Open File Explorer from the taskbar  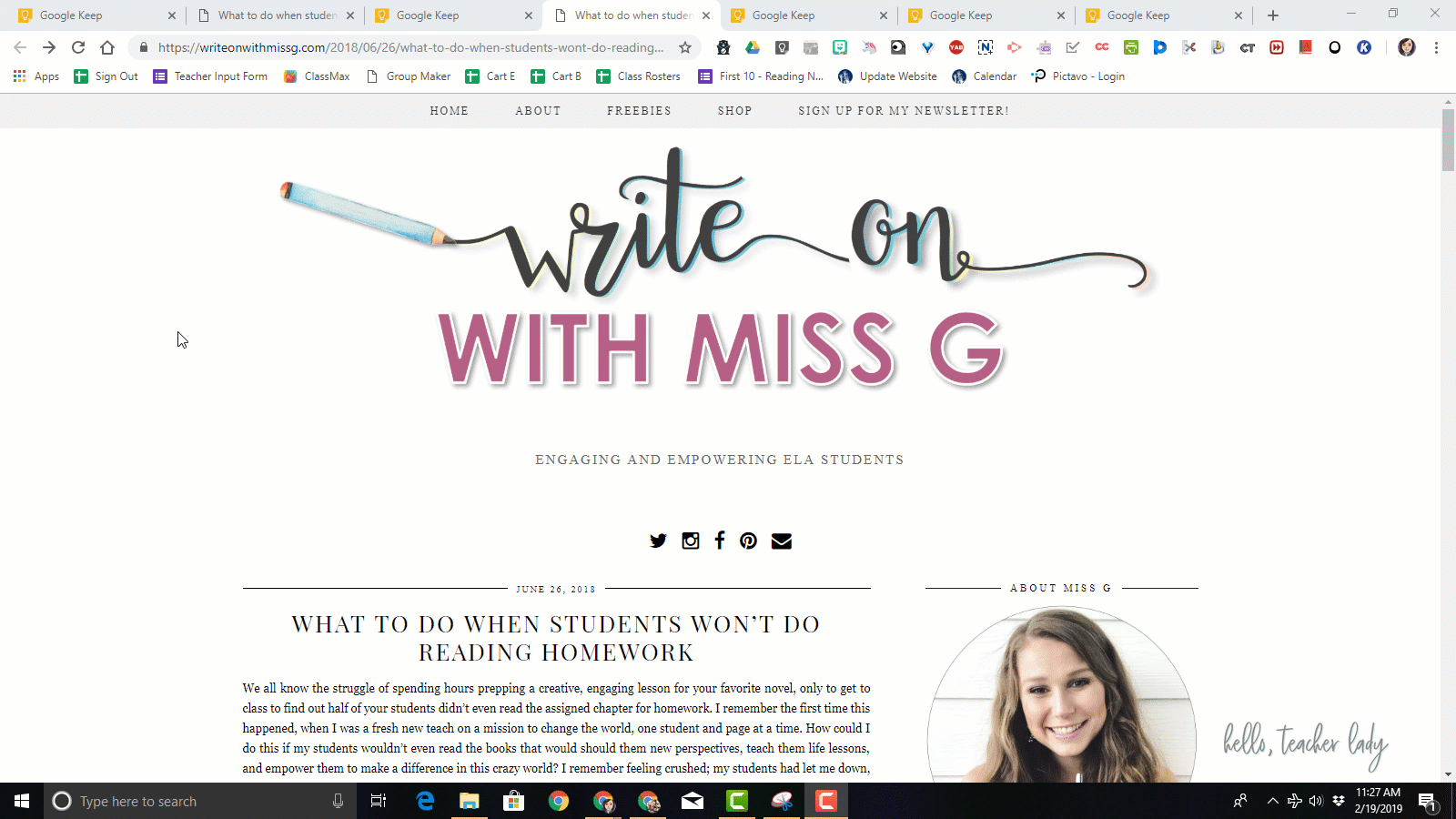click(x=469, y=801)
